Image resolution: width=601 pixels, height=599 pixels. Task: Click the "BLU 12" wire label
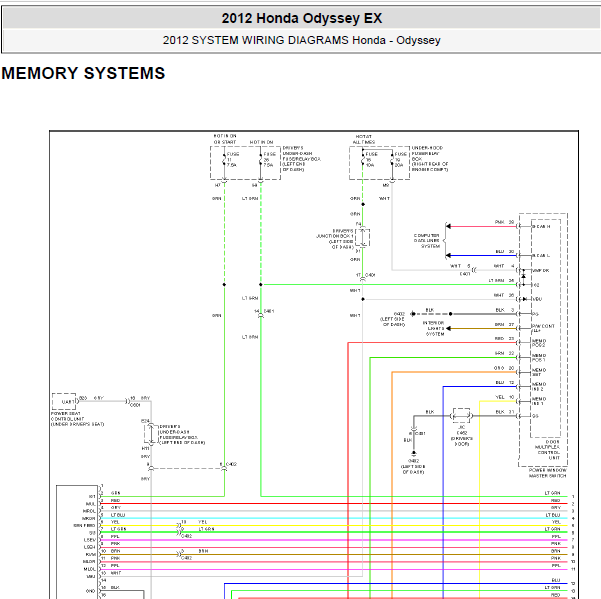pyautogui.click(x=505, y=382)
